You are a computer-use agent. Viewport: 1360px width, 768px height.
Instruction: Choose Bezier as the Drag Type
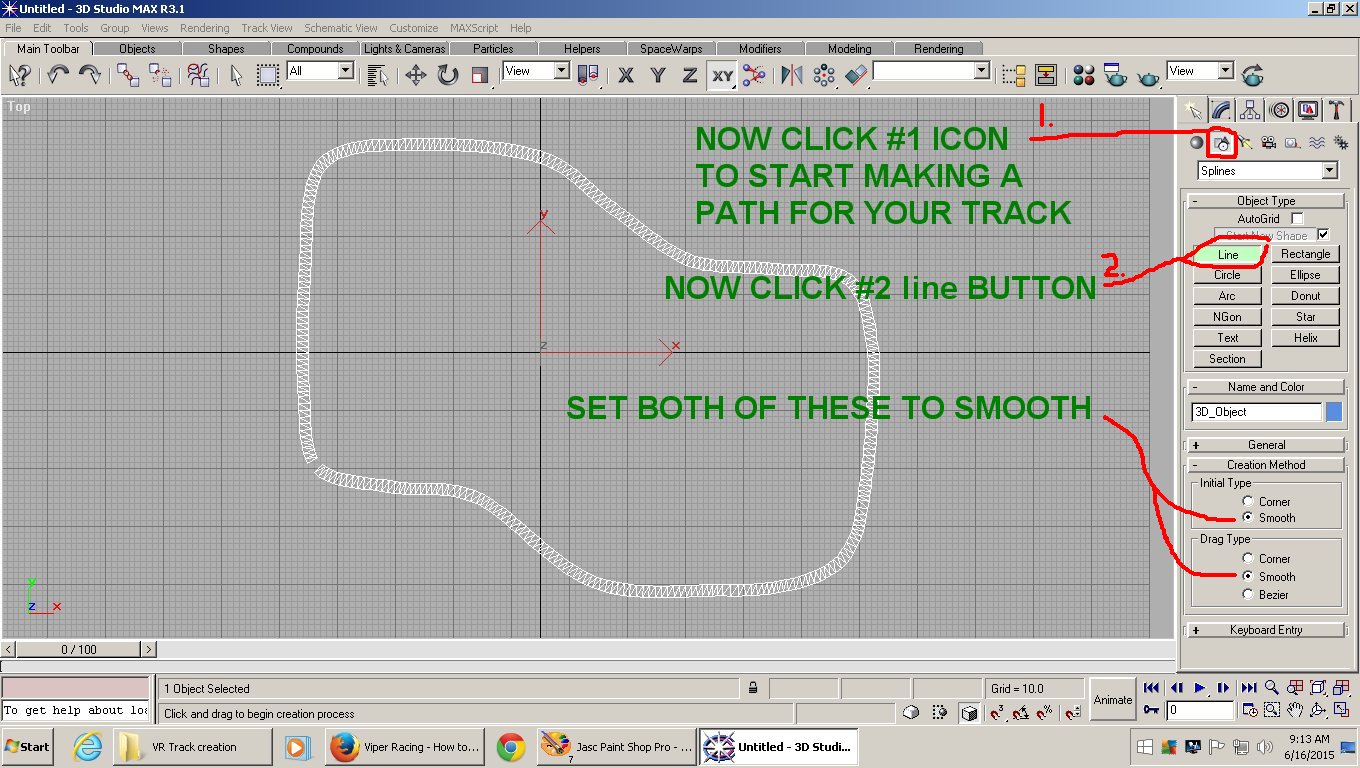(1247, 594)
